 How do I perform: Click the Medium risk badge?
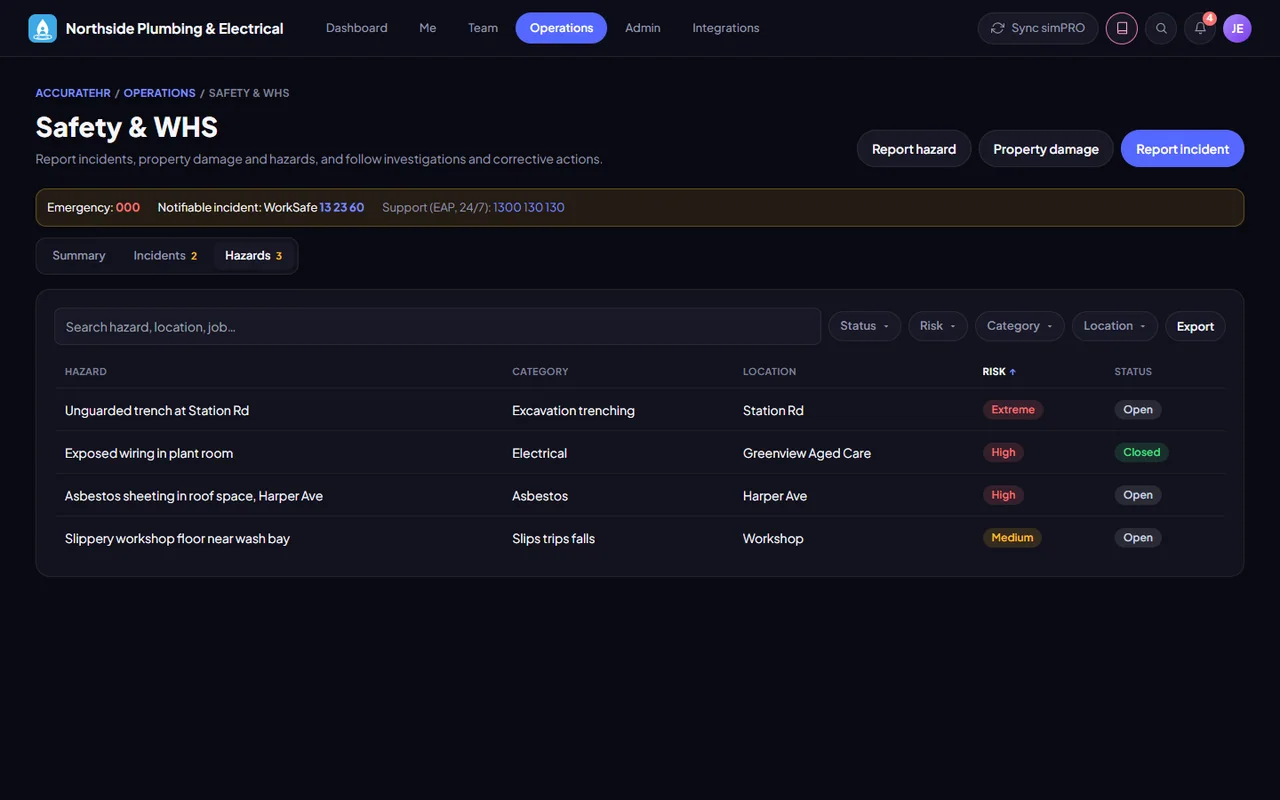(1012, 538)
